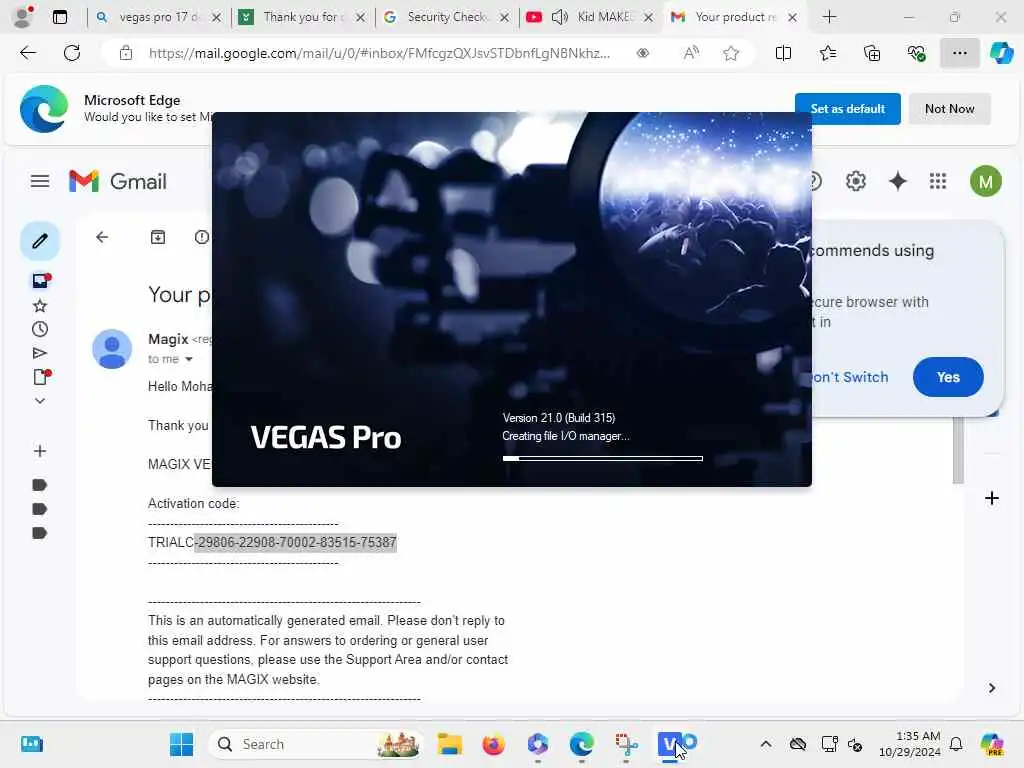
Task: Click 'Set as default' button
Action: pos(847,108)
